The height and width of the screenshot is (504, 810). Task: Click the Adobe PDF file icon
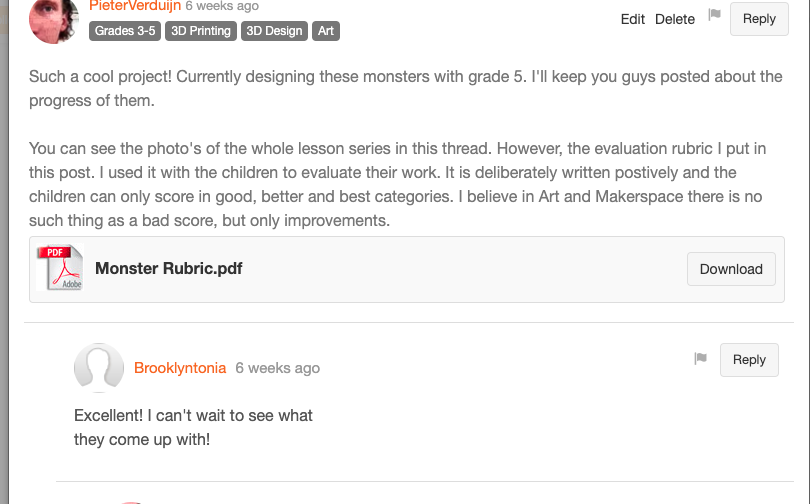pos(60,268)
